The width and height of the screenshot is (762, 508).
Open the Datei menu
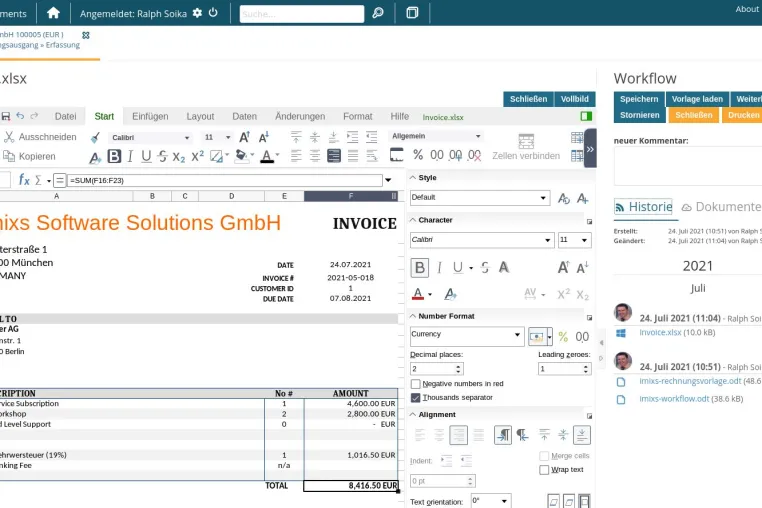pos(66,116)
